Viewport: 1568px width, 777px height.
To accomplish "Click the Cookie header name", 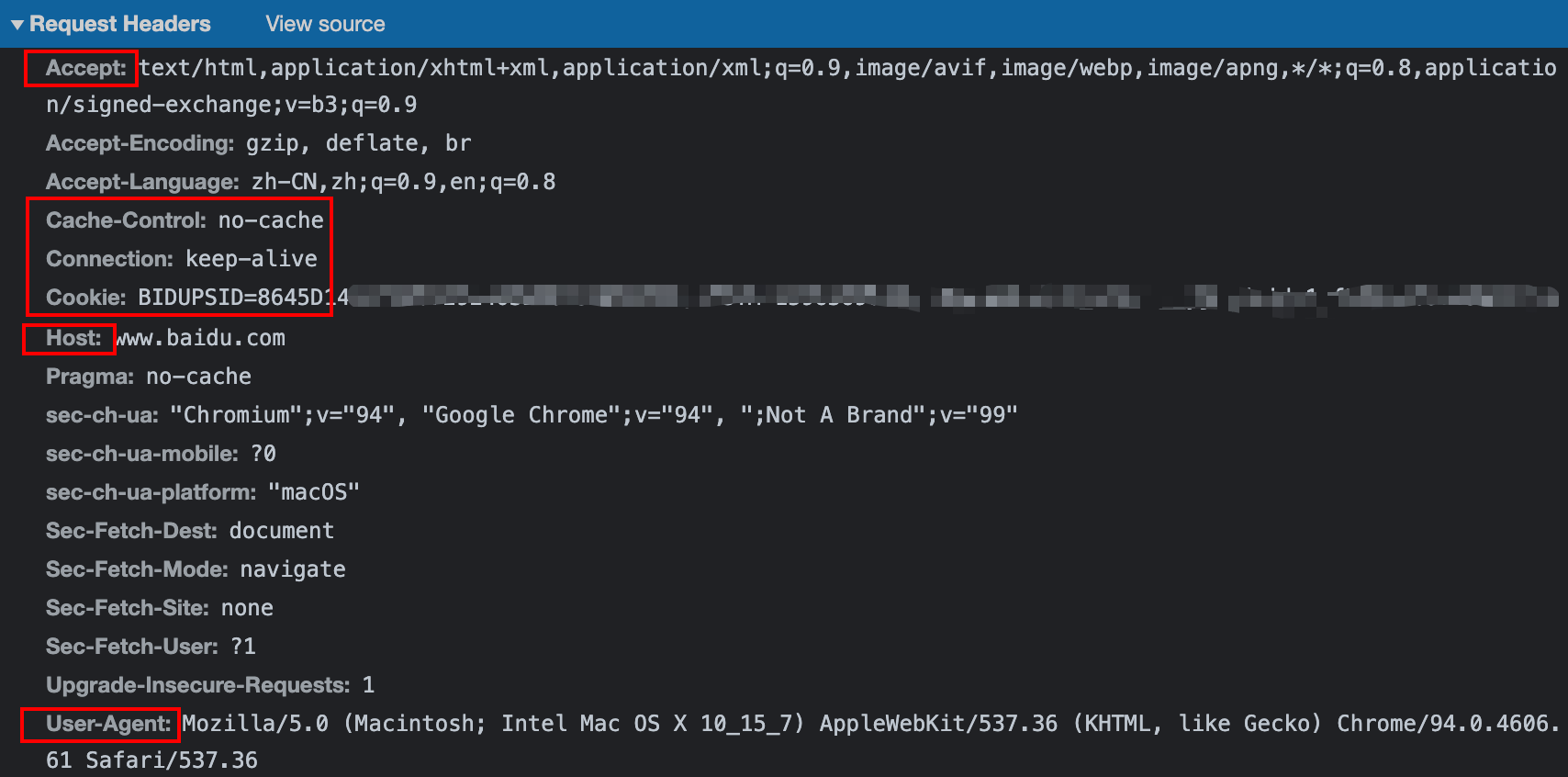I will (86, 298).
